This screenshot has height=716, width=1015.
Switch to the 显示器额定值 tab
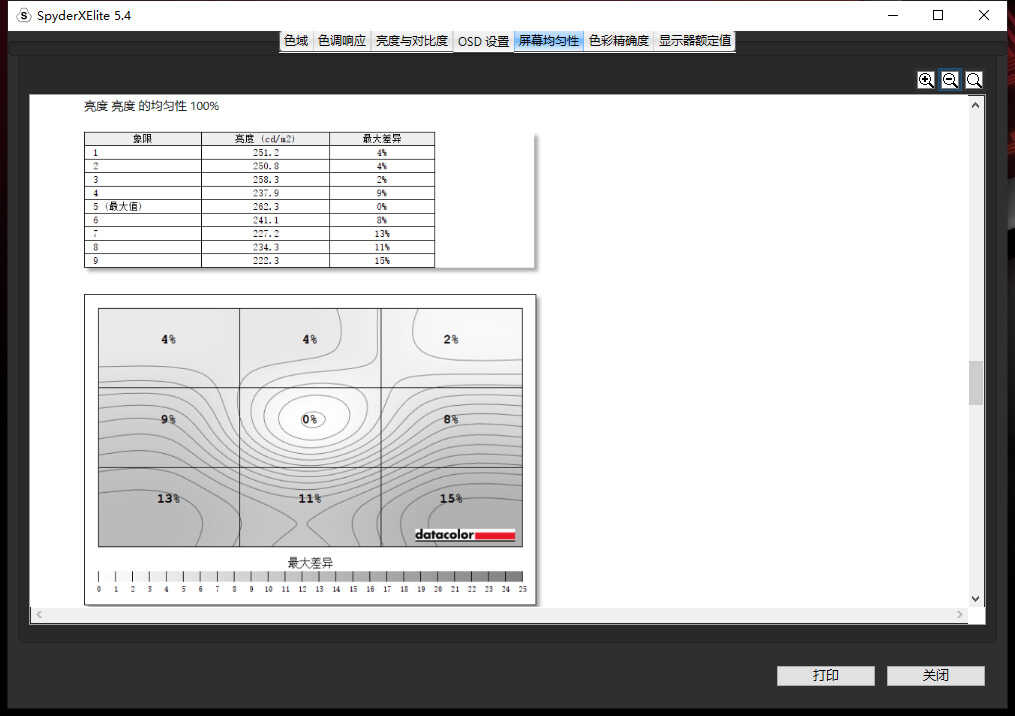695,41
